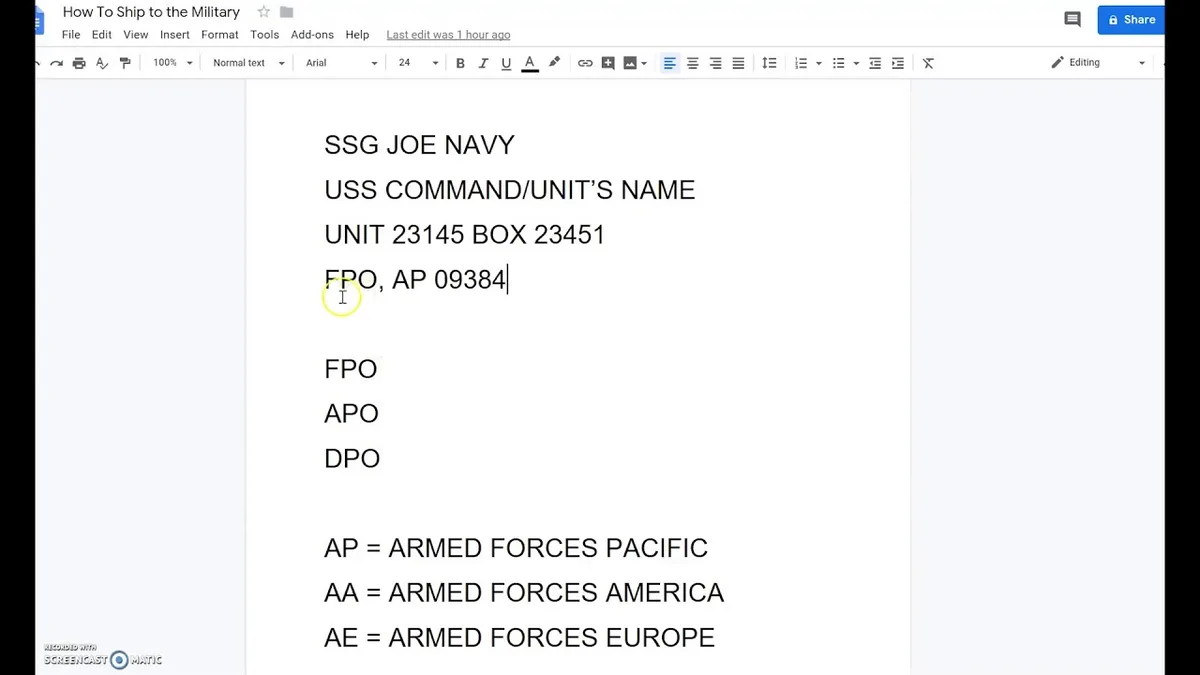The image size is (1200, 675).
Task: Open the line spacing options
Action: (769, 63)
